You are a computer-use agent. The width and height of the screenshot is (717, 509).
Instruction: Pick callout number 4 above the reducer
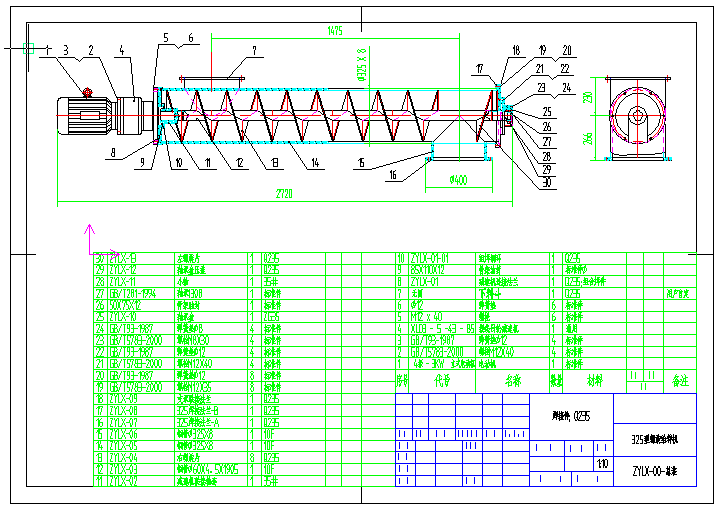coord(122,50)
